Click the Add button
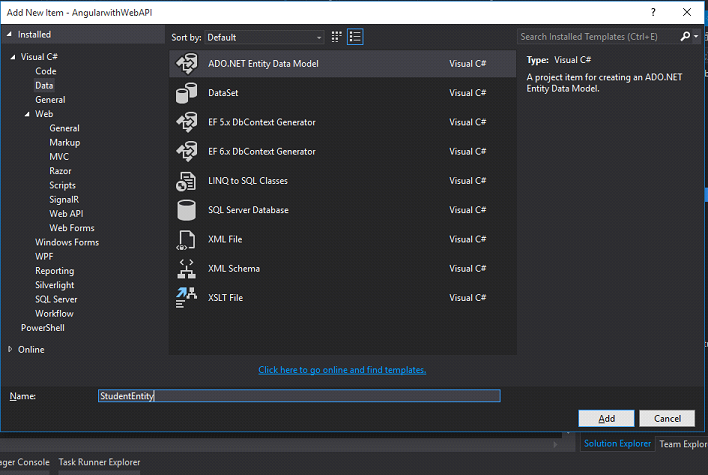The image size is (708, 475). [x=606, y=419]
